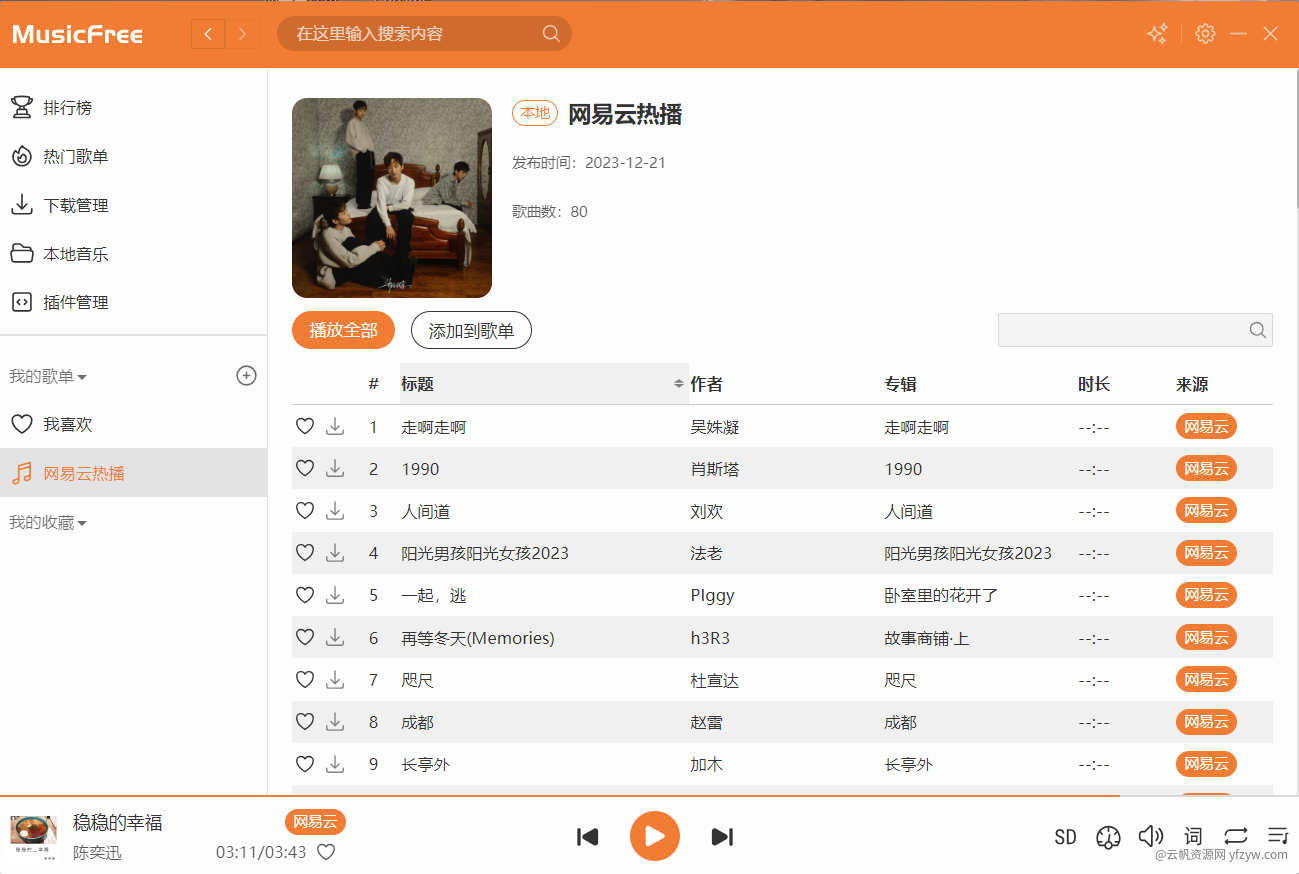Like the song 再等冬天(Memories)
This screenshot has width=1299, height=874.
pyautogui.click(x=305, y=638)
